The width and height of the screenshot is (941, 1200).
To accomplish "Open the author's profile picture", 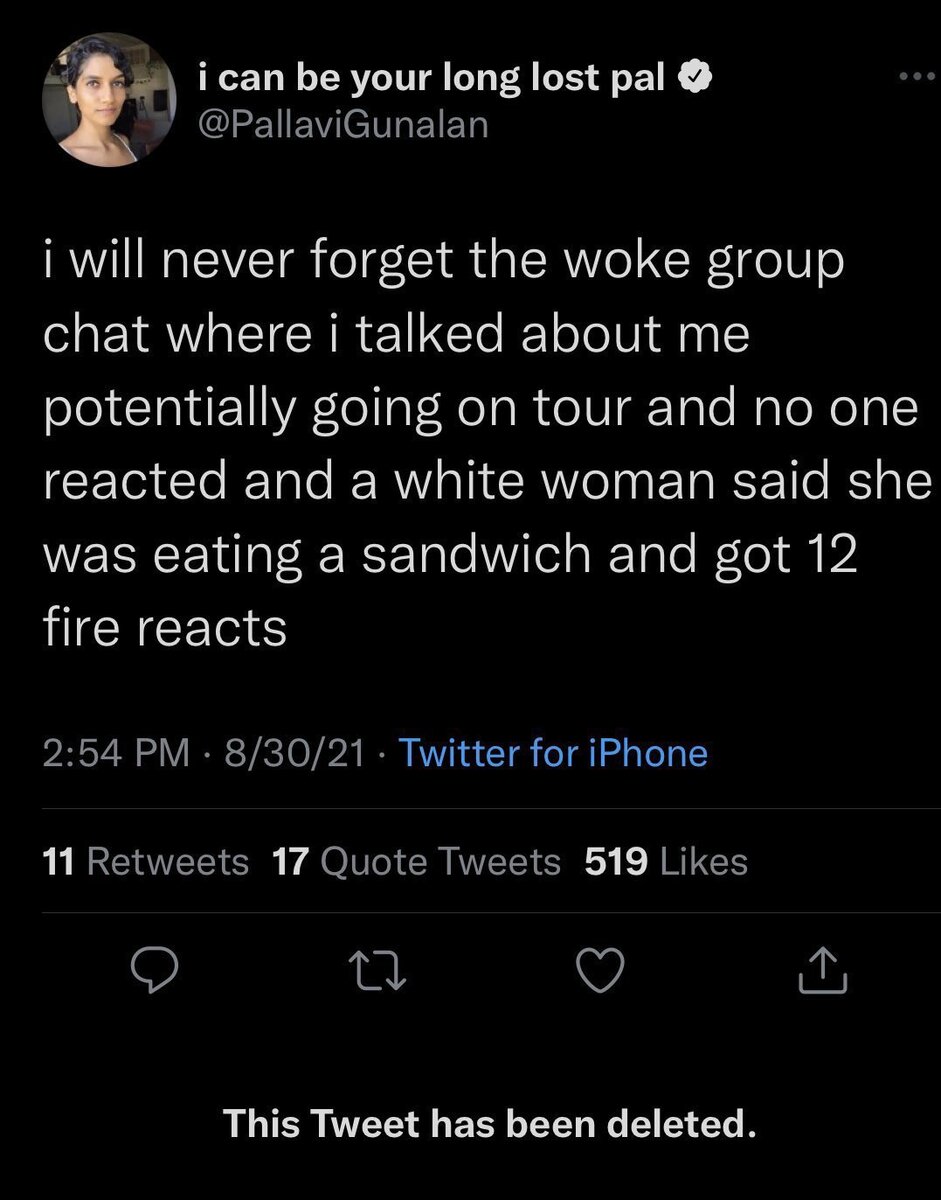I will pyautogui.click(x=110, y=100).
